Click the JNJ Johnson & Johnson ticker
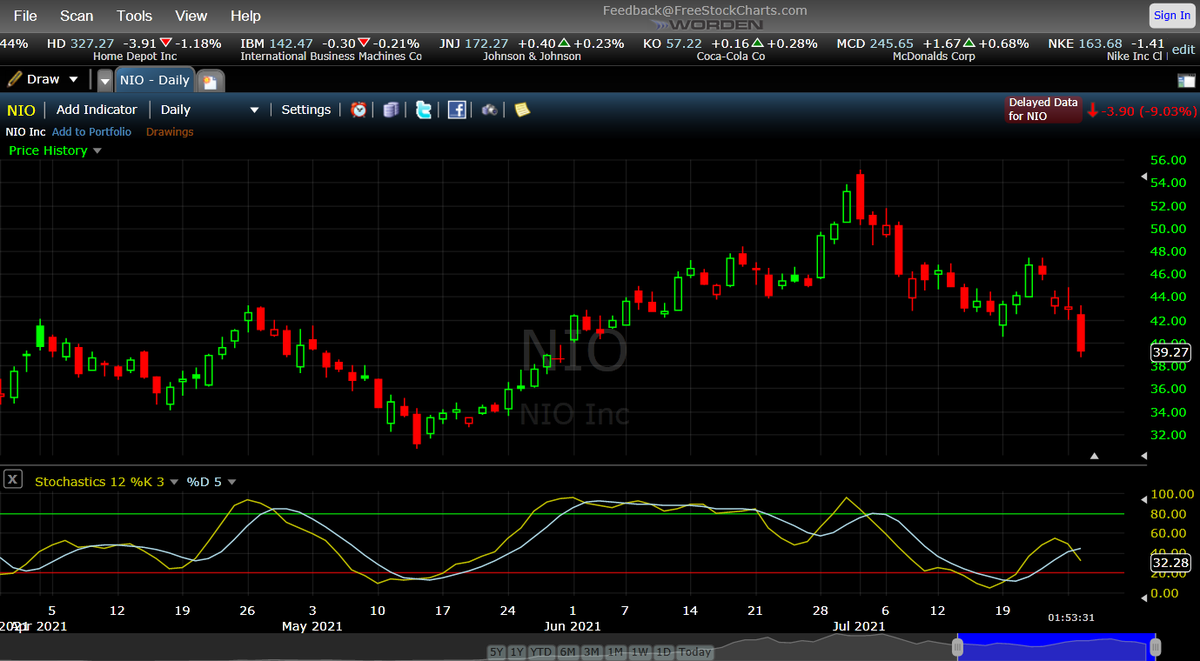 531,49
